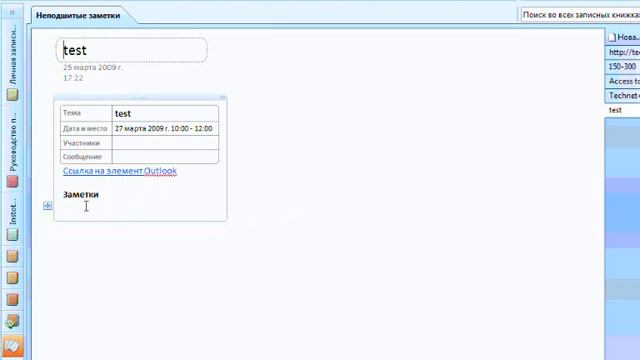Select the 27 марта 2009 г. 10:00 - 12:00 cell
640x360 pixels.
[x=165, y=129]
